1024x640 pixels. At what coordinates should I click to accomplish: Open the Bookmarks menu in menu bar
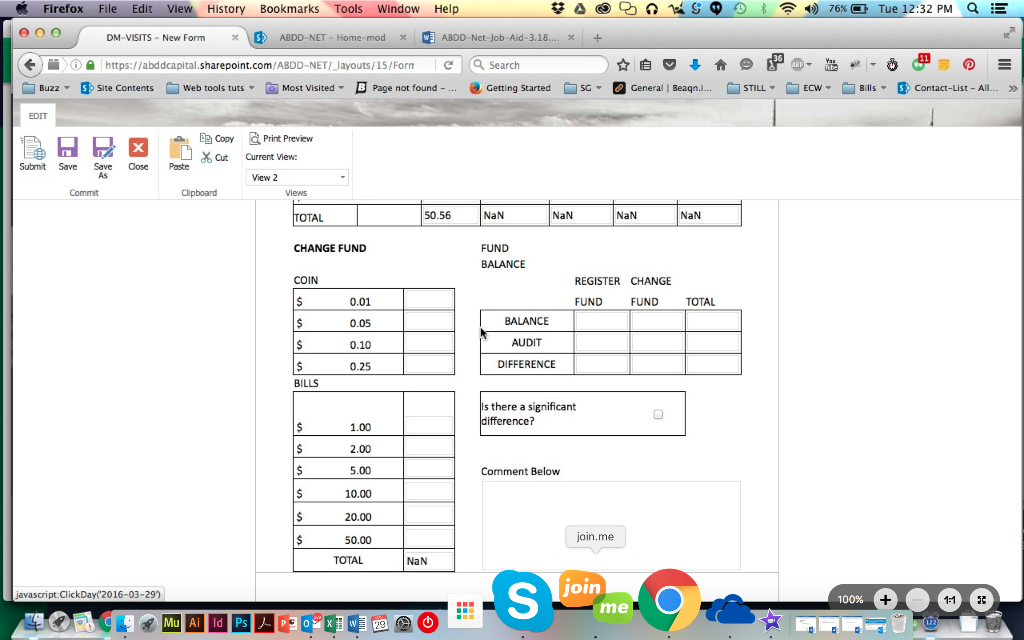(x=289, y=9)
